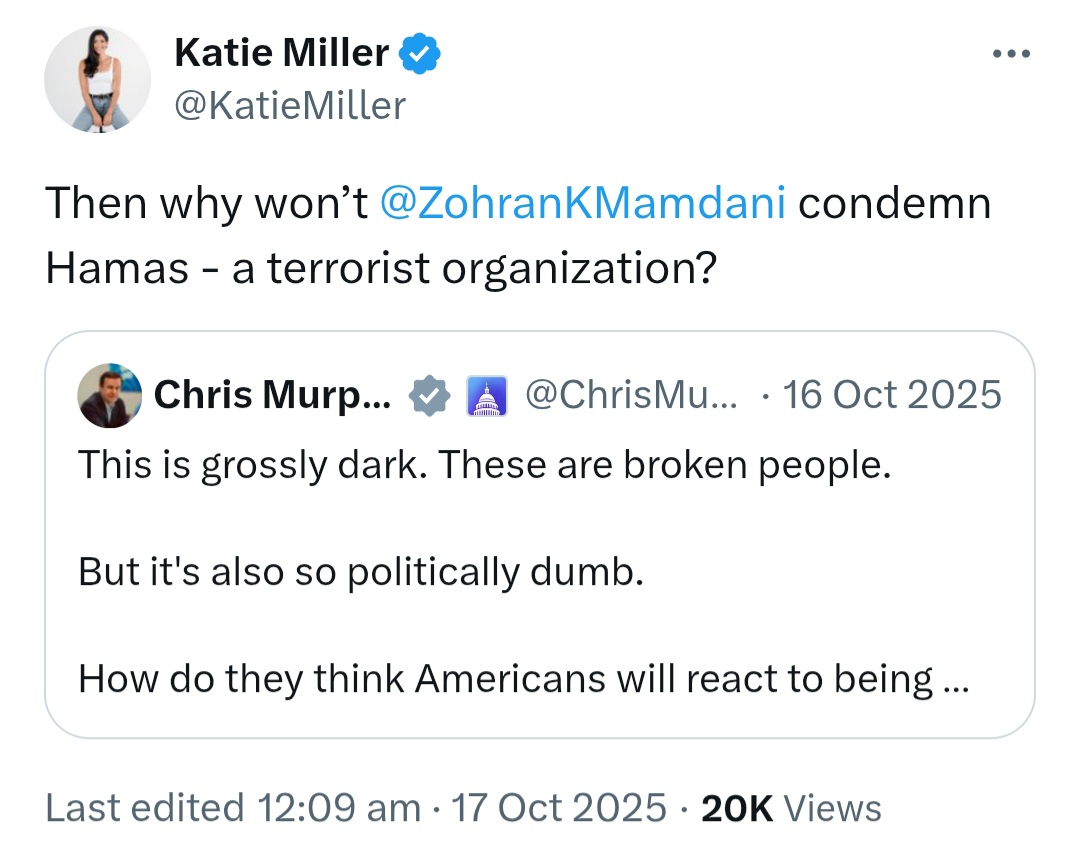The width and height of the screenshot is (1080, 863).
Task: View edit history via "Last edited 12:09 am"
Action: (x=233, y=807)
